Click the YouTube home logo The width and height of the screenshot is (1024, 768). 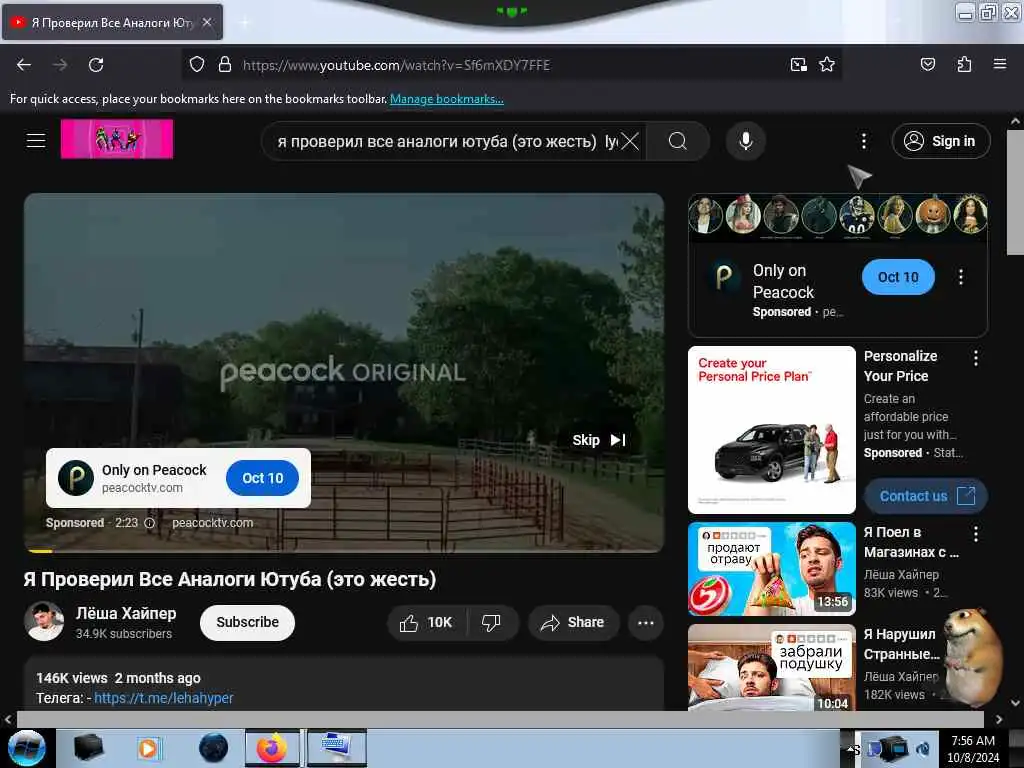pyautogui.click(x=117, y=138)
